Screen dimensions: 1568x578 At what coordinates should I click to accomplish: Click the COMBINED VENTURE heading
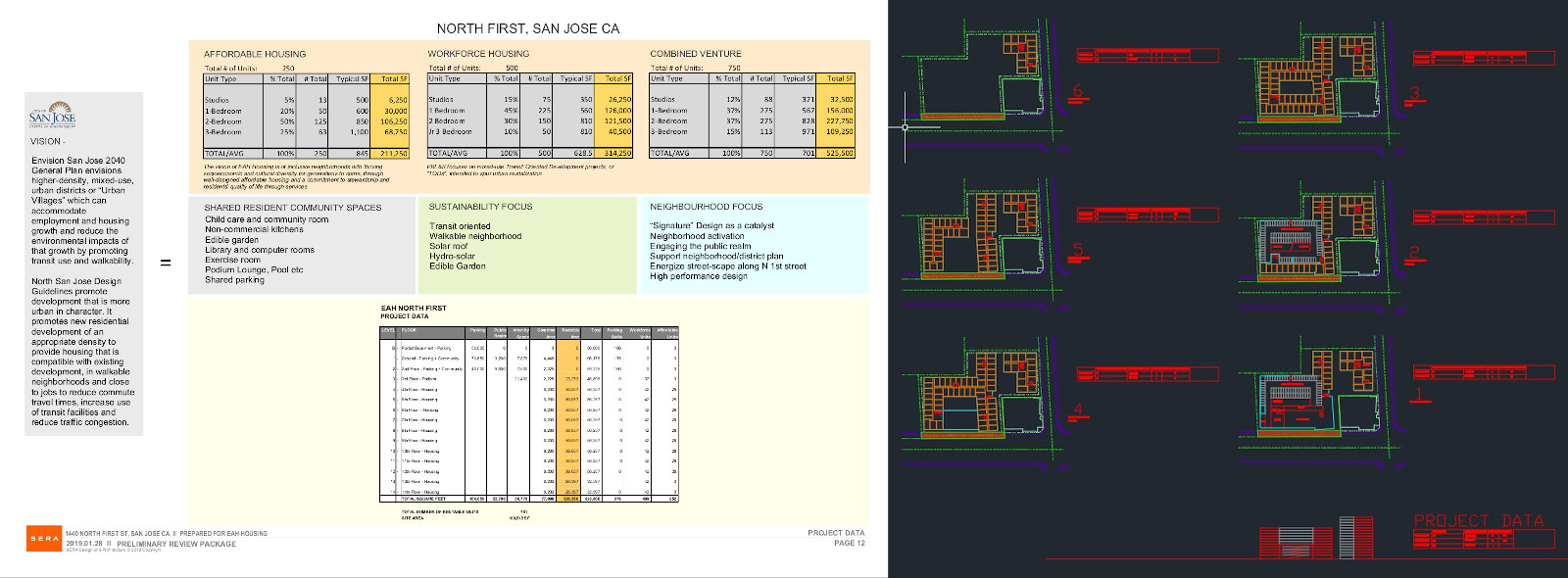(696, 54)
